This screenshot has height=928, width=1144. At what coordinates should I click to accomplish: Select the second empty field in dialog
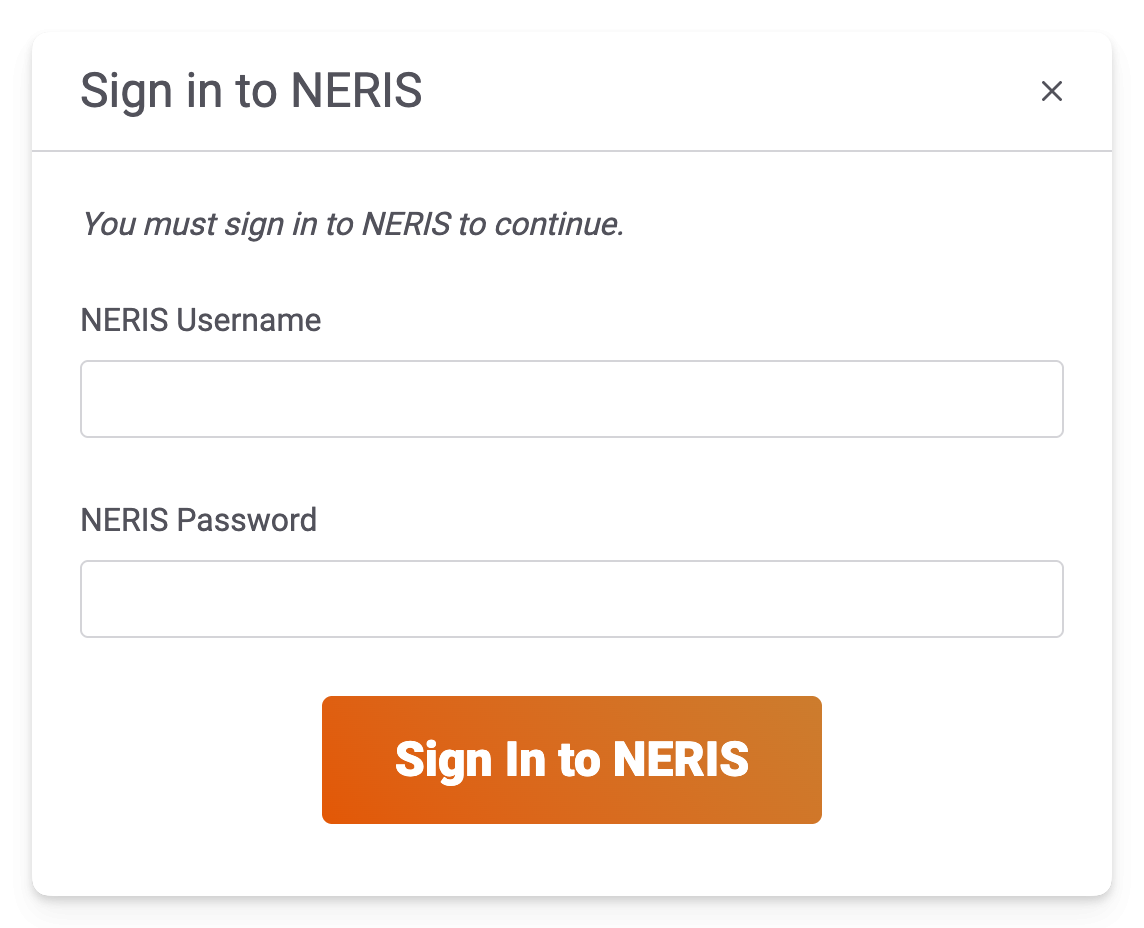571,599
